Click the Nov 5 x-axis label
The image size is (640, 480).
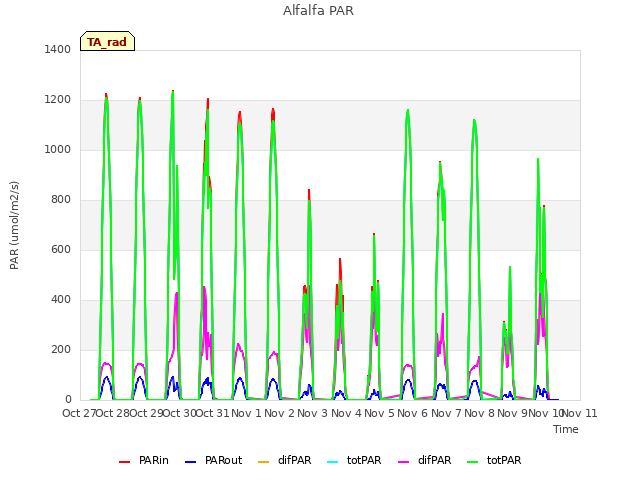(x=379, y=413)
